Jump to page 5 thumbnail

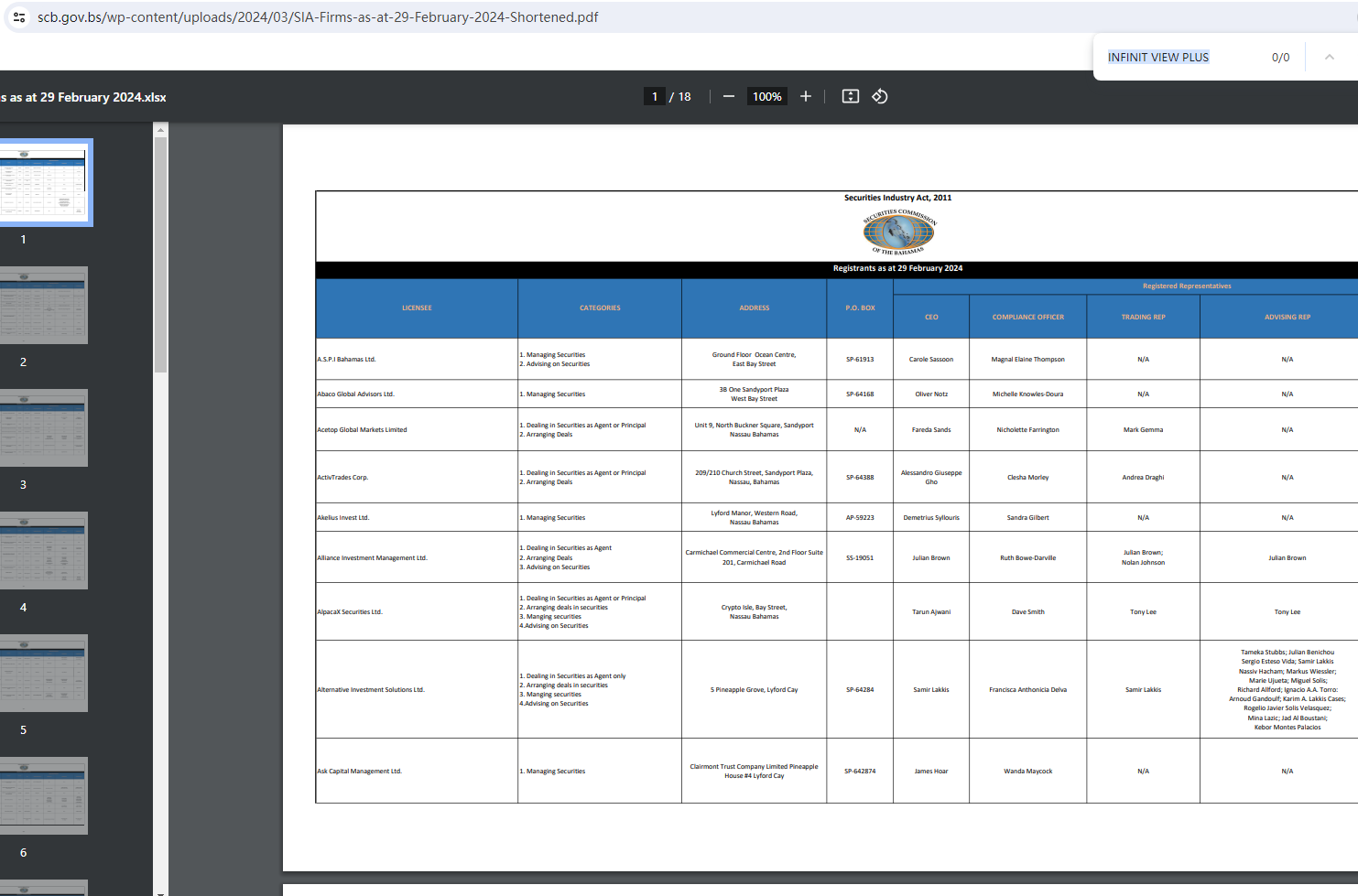coord(43,673)
